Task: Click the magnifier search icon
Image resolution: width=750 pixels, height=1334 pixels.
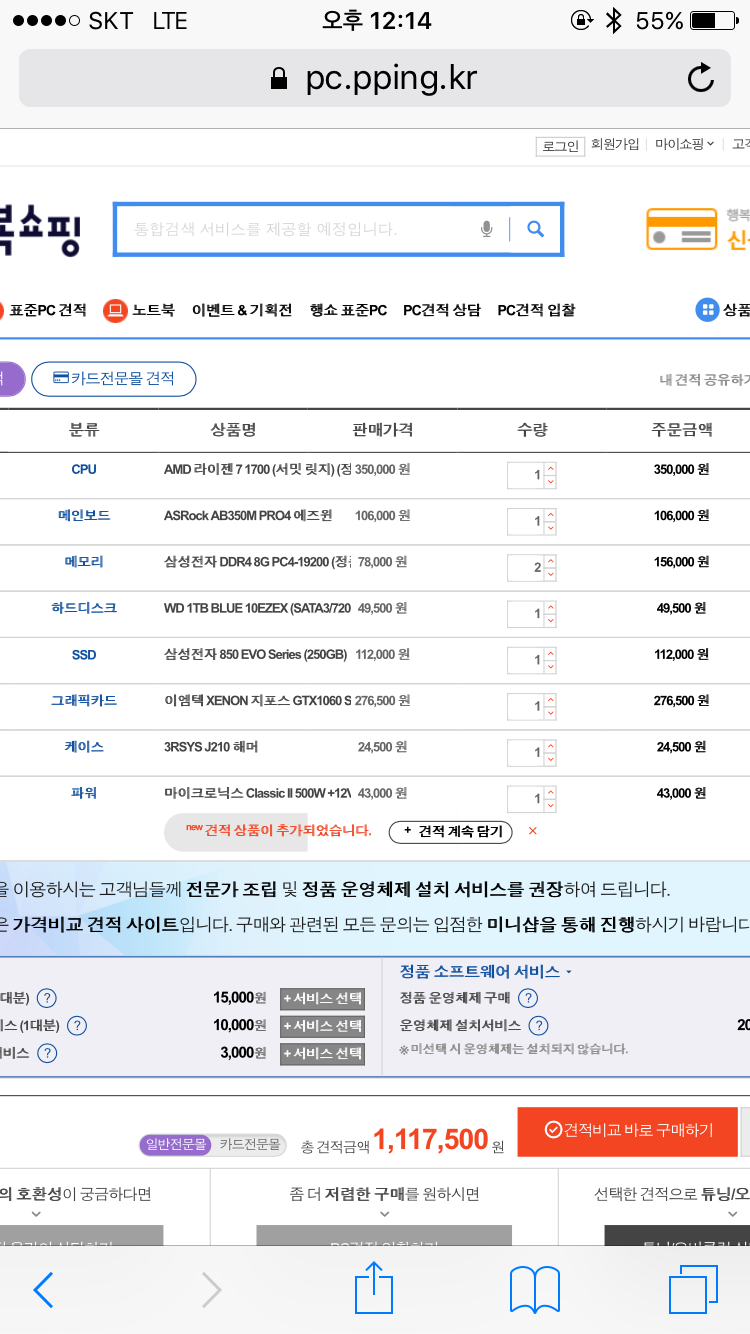Action: click(536, 230)
